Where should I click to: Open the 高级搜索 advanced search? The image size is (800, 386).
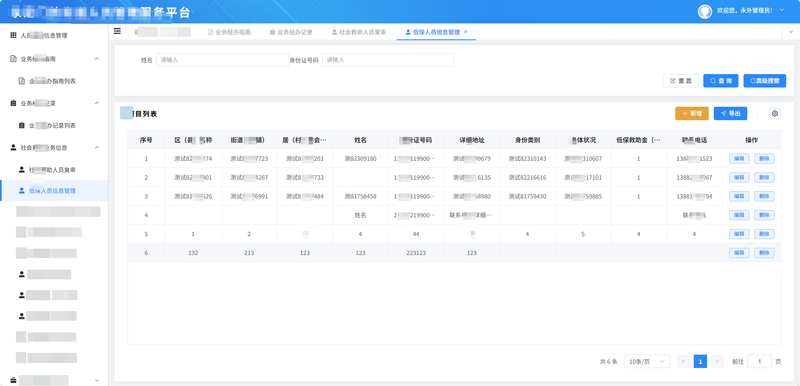764,81
